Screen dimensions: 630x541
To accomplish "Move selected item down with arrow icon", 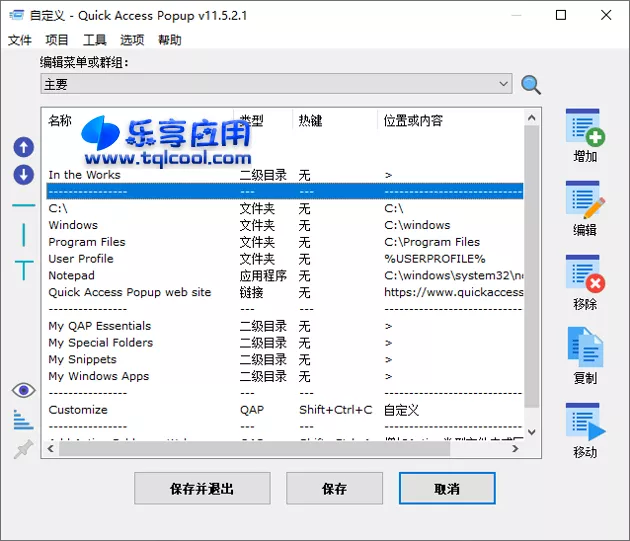I will [x=24, y=175].
